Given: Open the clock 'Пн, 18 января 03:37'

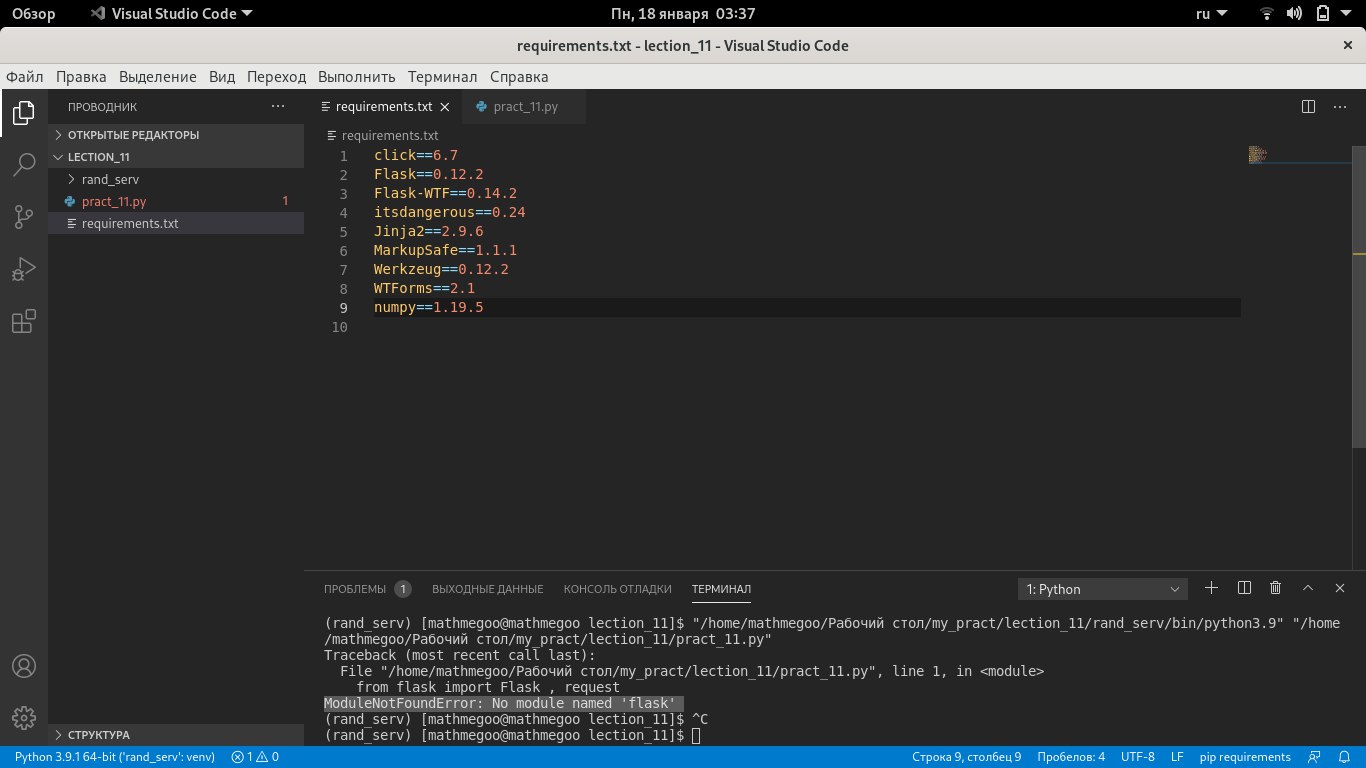Looking at the screenshot, I should coord(682,14).
